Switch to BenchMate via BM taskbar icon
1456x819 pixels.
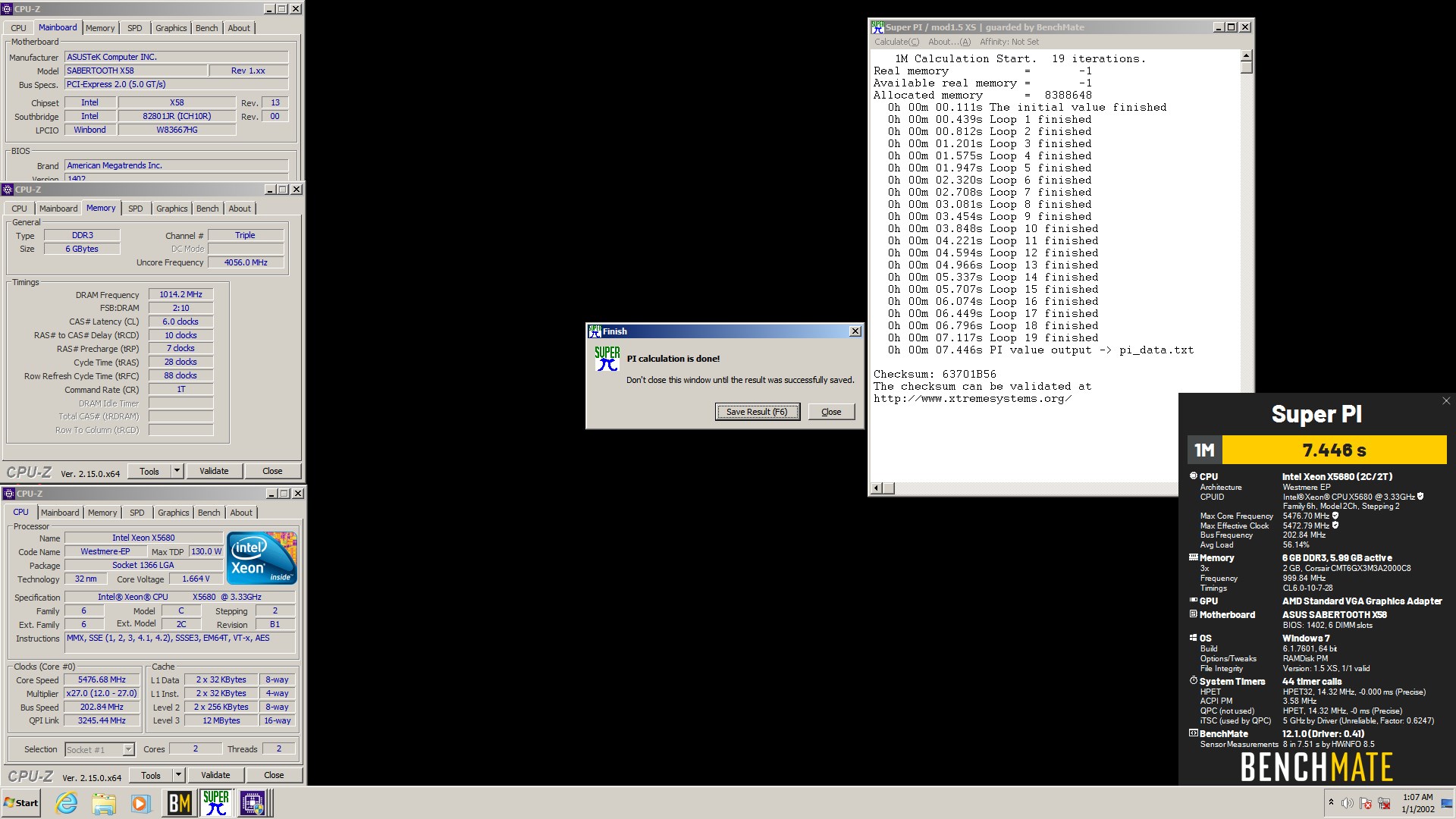(x=179, y=803)
